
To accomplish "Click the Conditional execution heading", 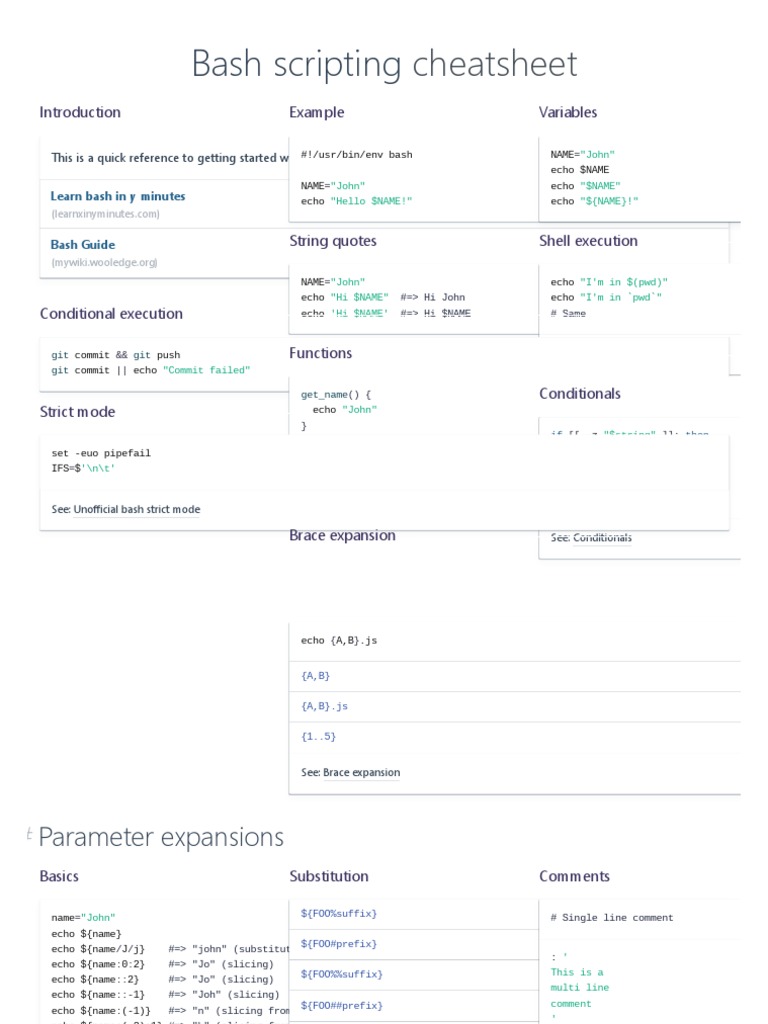I will tap(111, 313).
